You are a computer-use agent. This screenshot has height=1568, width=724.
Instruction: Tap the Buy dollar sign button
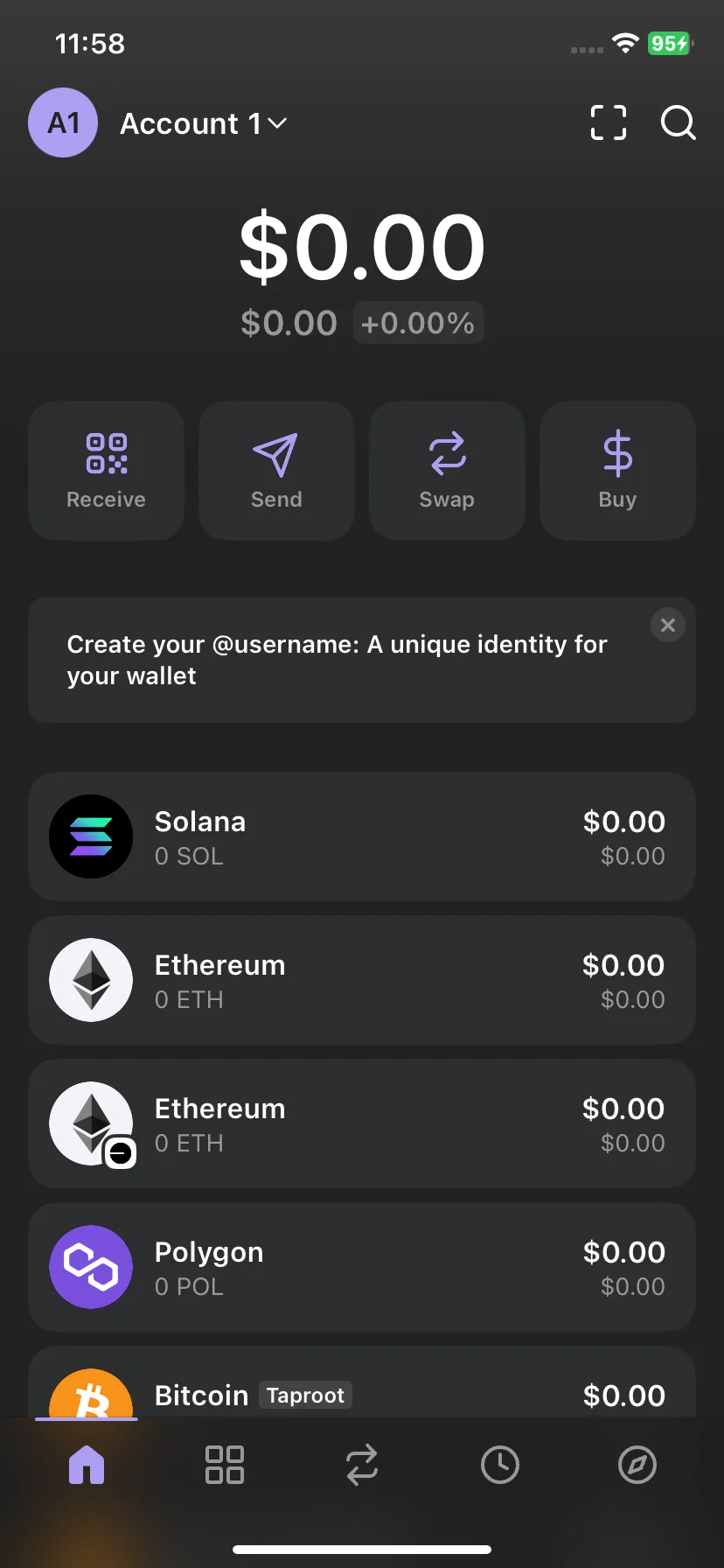617,471
